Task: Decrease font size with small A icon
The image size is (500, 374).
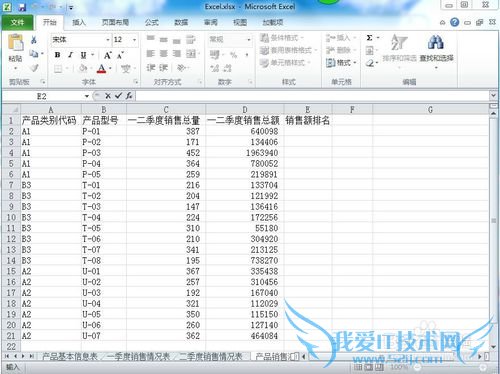Action: 120,55
